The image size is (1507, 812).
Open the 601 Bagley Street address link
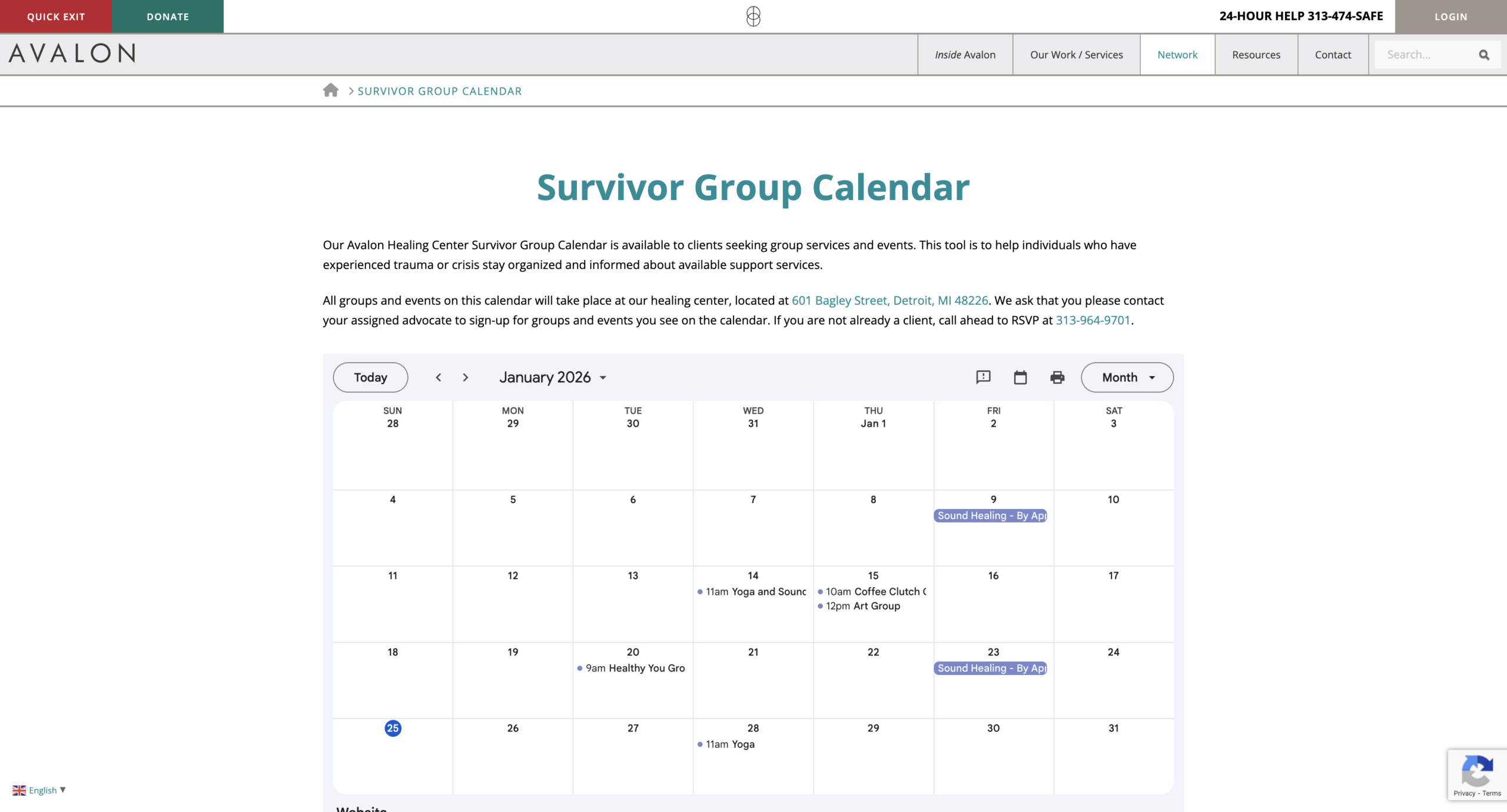tap(889, 300)
